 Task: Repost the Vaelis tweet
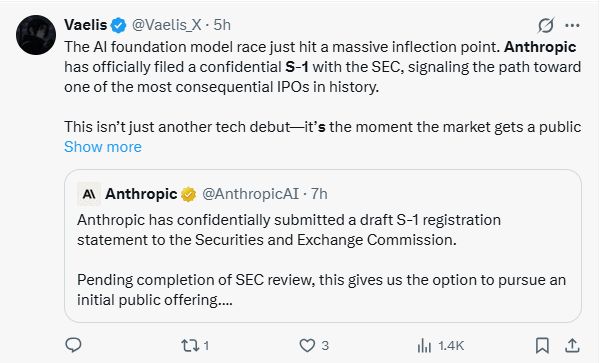point(190,345)
